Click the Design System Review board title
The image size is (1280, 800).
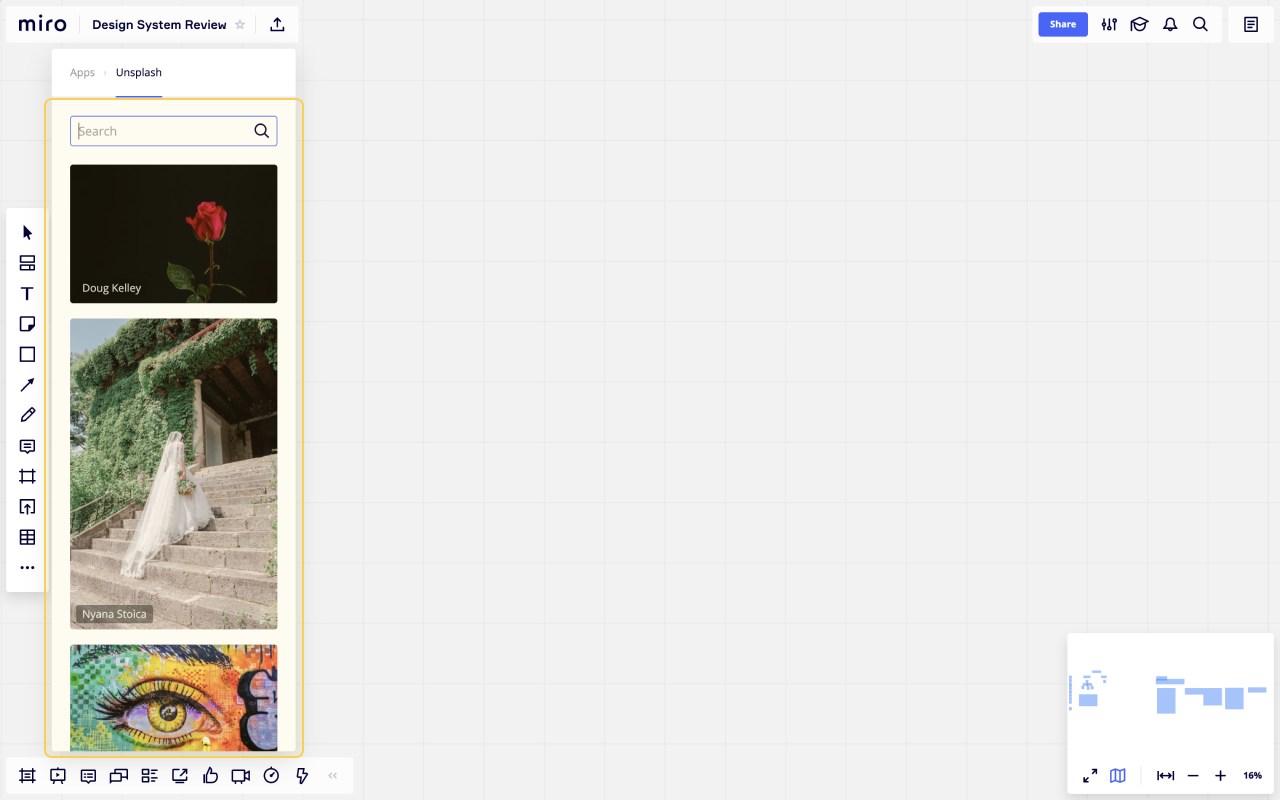tap(160, 25)
